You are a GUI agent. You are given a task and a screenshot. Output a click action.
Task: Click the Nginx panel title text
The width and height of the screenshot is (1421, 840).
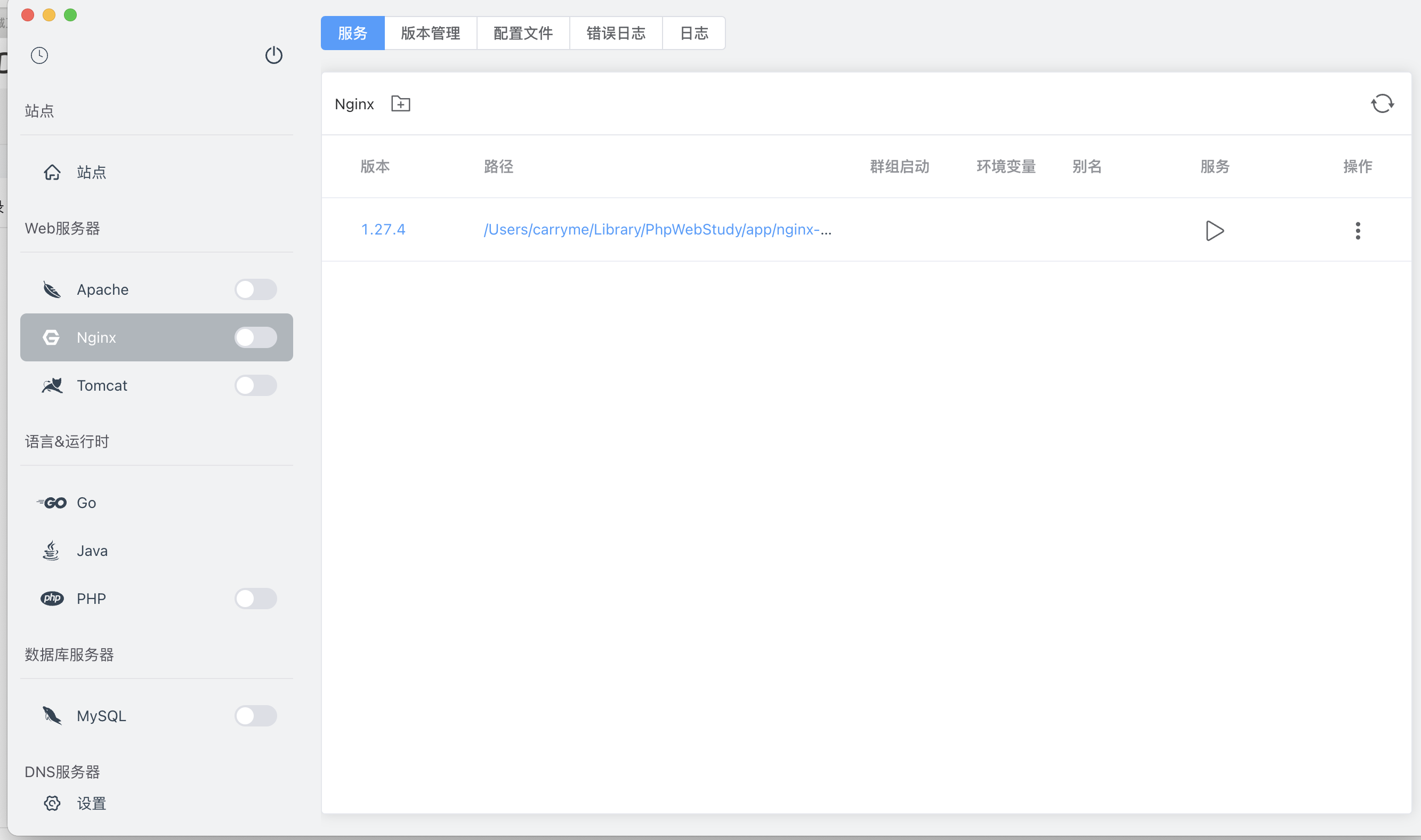[x=354, y=104]
